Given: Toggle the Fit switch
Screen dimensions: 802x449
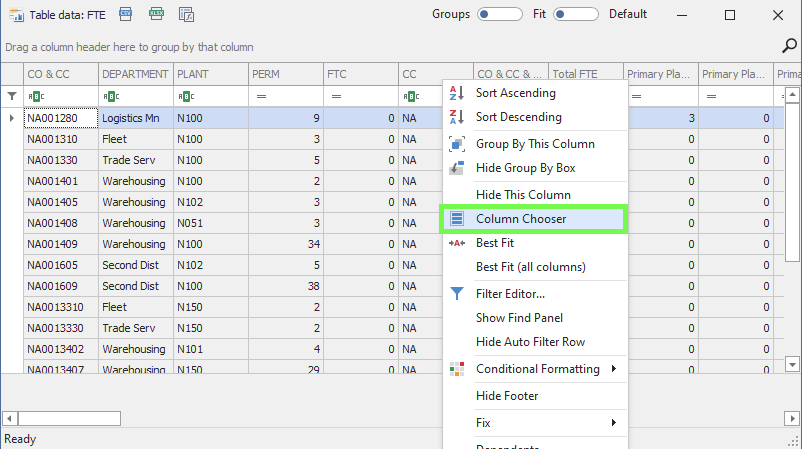Looking at the screenshot, I should point(576,14).
